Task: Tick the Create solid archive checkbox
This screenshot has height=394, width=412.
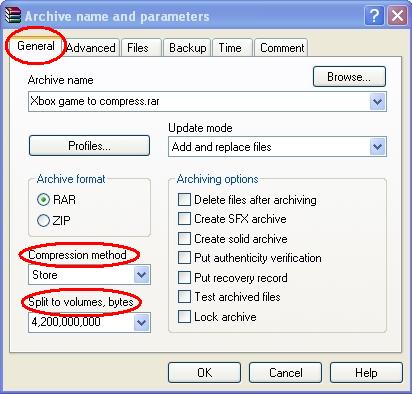Action: click(184, 239)
